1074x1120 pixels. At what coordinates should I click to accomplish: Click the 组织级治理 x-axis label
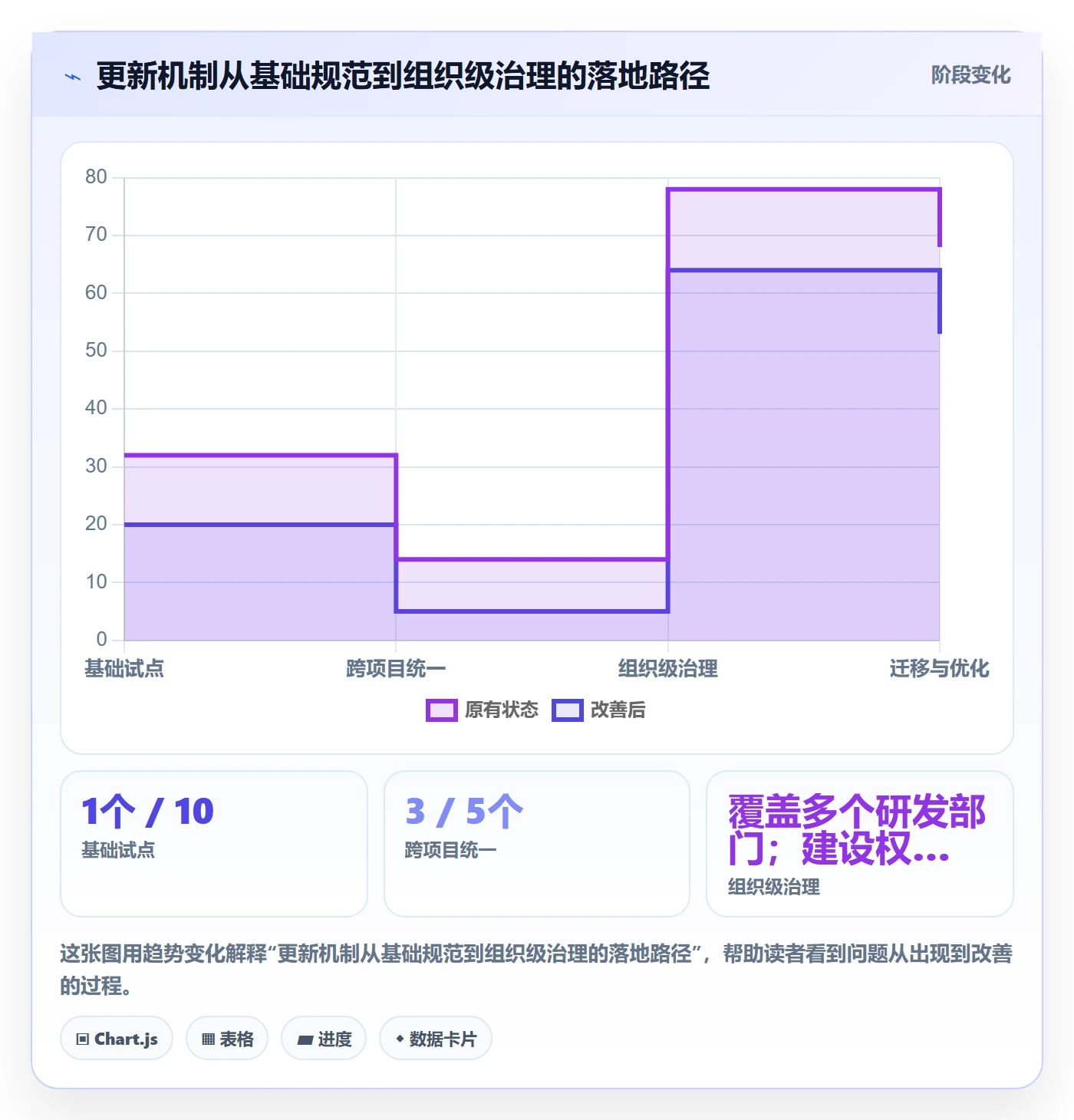[668, 669]
